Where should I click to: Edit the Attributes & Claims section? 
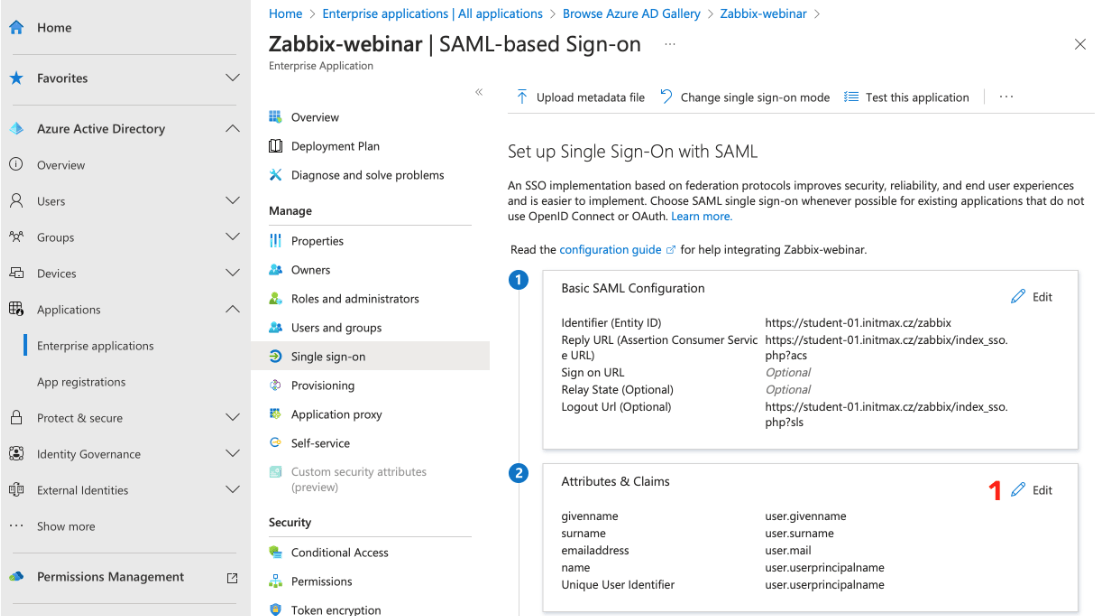point(1032,490)
